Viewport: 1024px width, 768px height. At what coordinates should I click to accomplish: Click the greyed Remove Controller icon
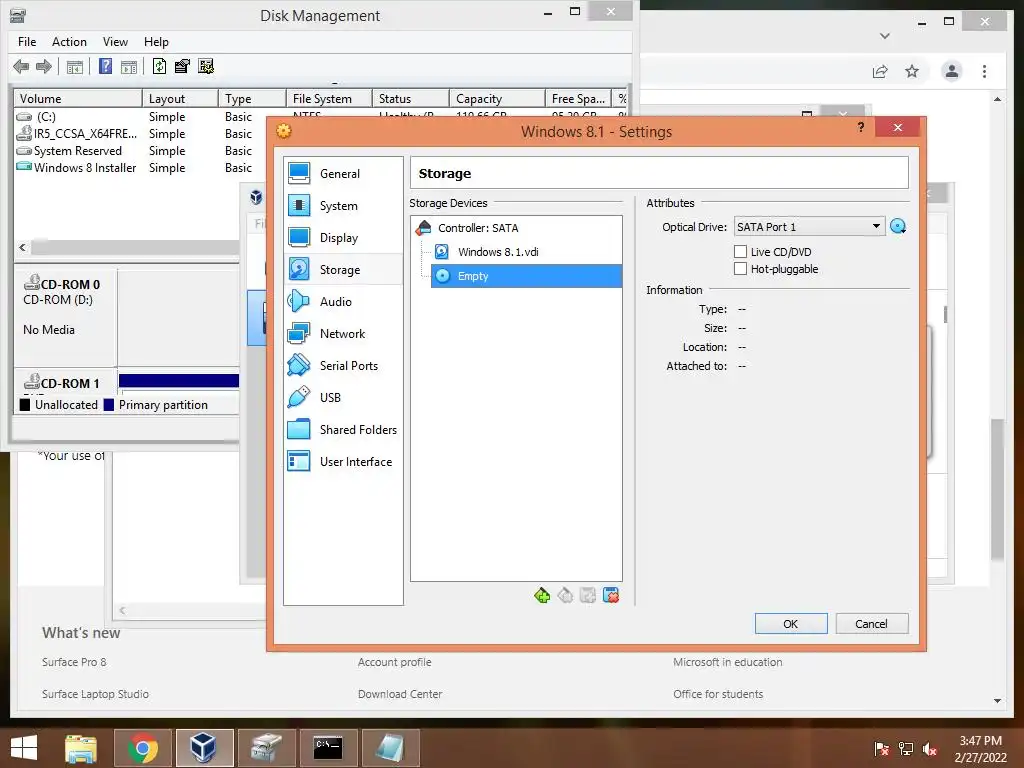pos(565,596)
